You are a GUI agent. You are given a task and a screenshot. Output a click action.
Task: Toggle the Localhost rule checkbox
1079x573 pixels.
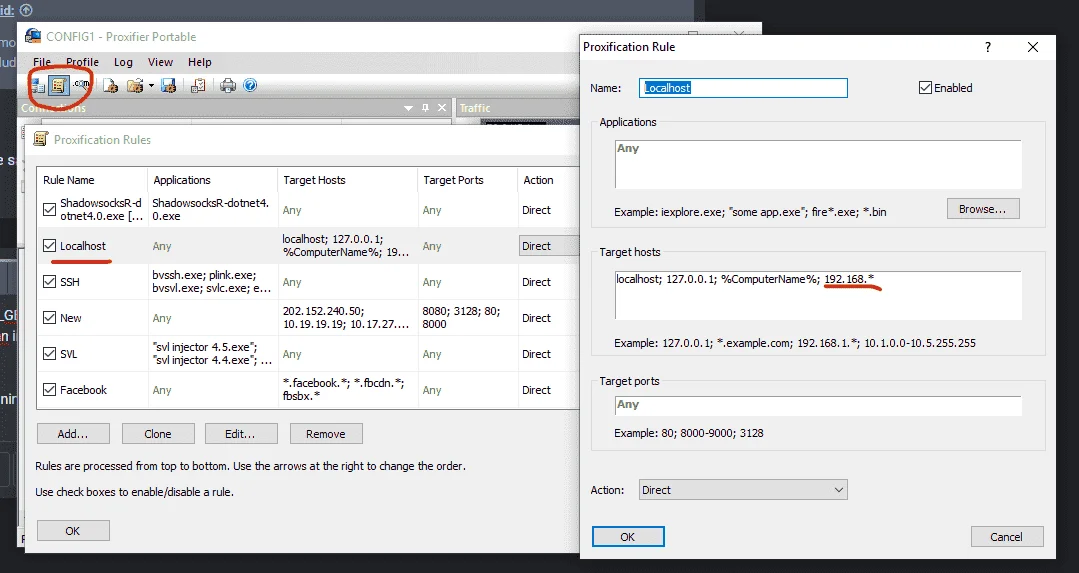[50, 246]
